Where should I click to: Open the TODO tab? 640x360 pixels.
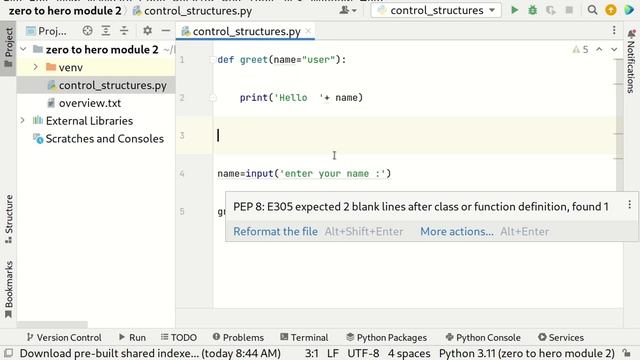coord(179,337)
